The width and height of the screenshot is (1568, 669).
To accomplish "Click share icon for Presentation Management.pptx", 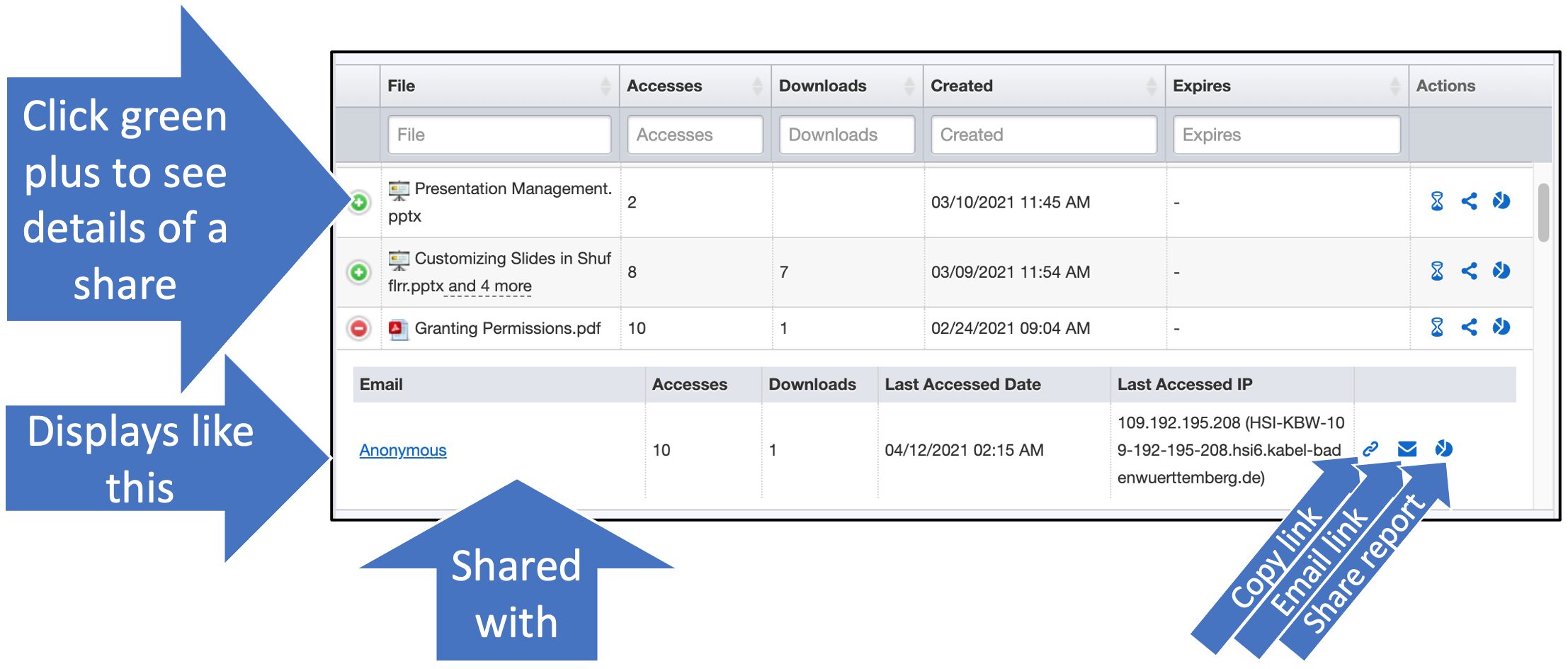I will tap(1470, 201).
